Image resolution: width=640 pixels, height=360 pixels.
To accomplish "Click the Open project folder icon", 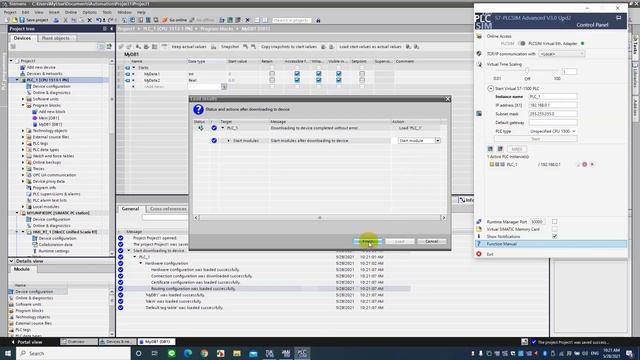I will pos(14,20).
